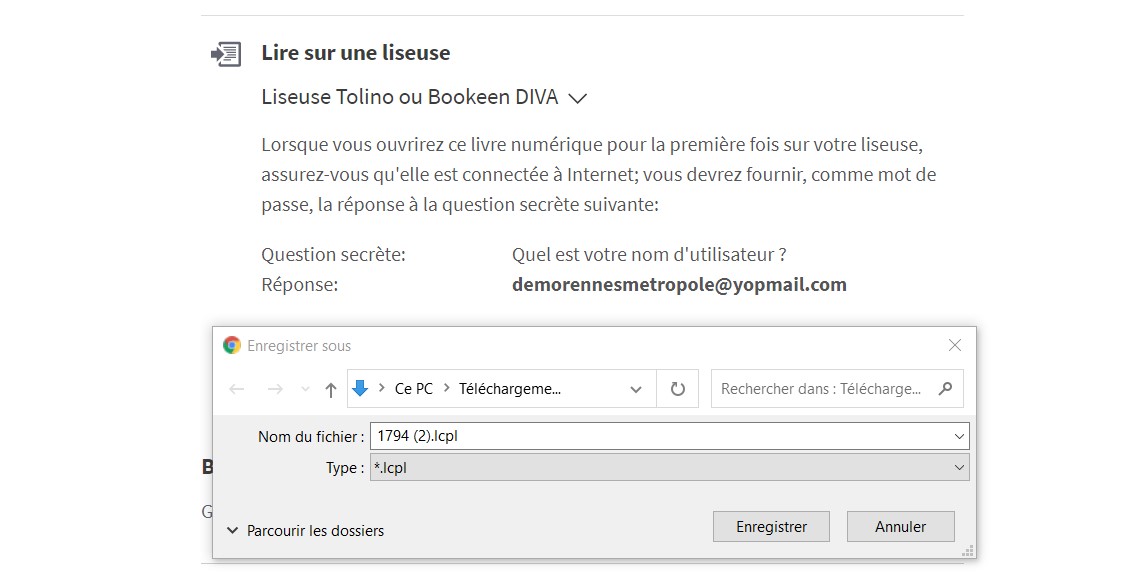Open the Type *.lcpl combo box

coord(669,467)
